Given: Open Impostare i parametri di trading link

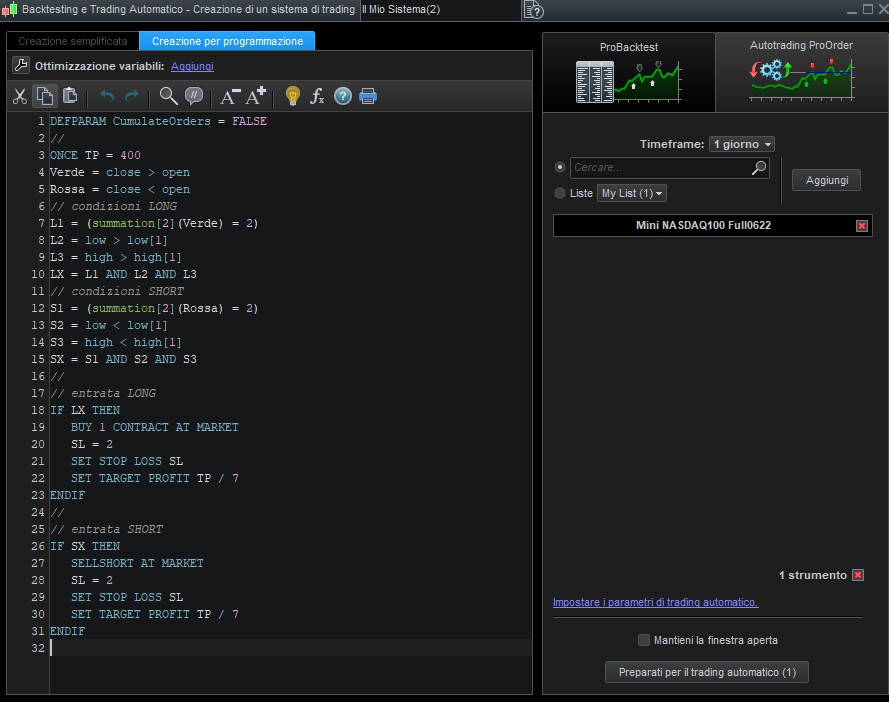Looking at the screenshot, I should click(655, 602).
